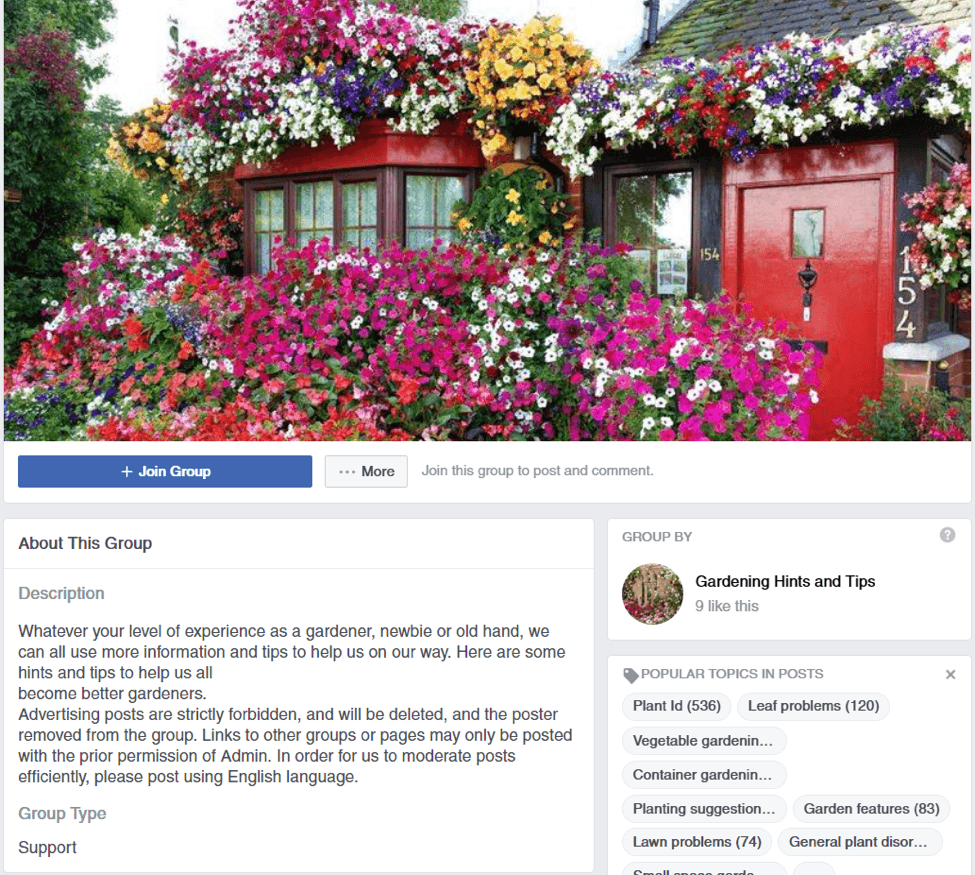Open the More options menu

366,471
